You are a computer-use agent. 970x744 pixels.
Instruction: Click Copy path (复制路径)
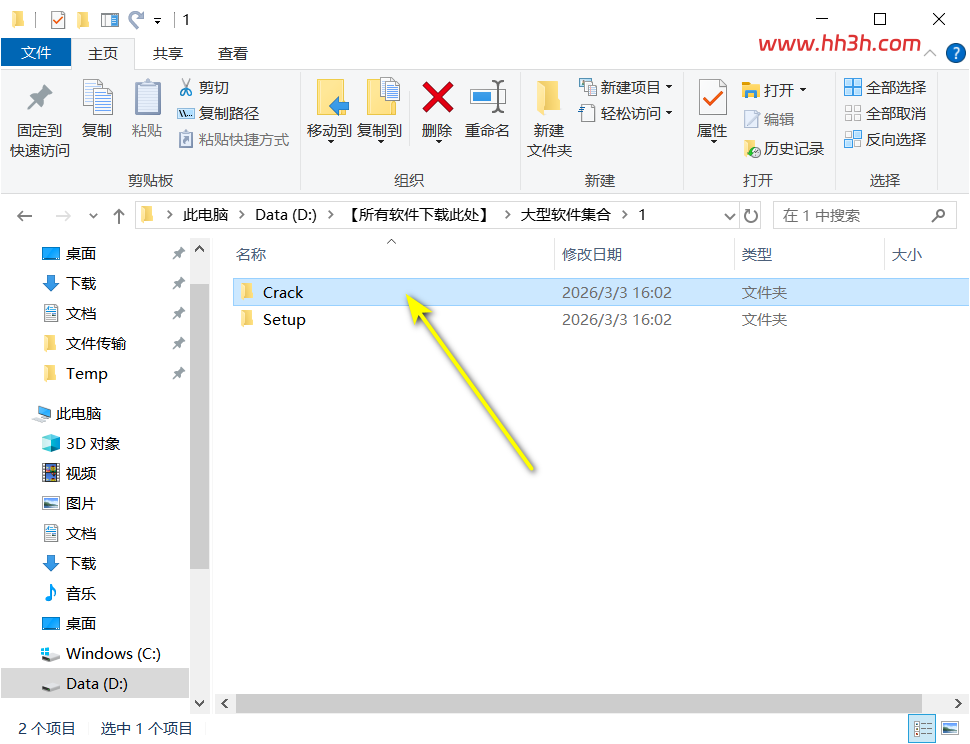click(218, 113)
